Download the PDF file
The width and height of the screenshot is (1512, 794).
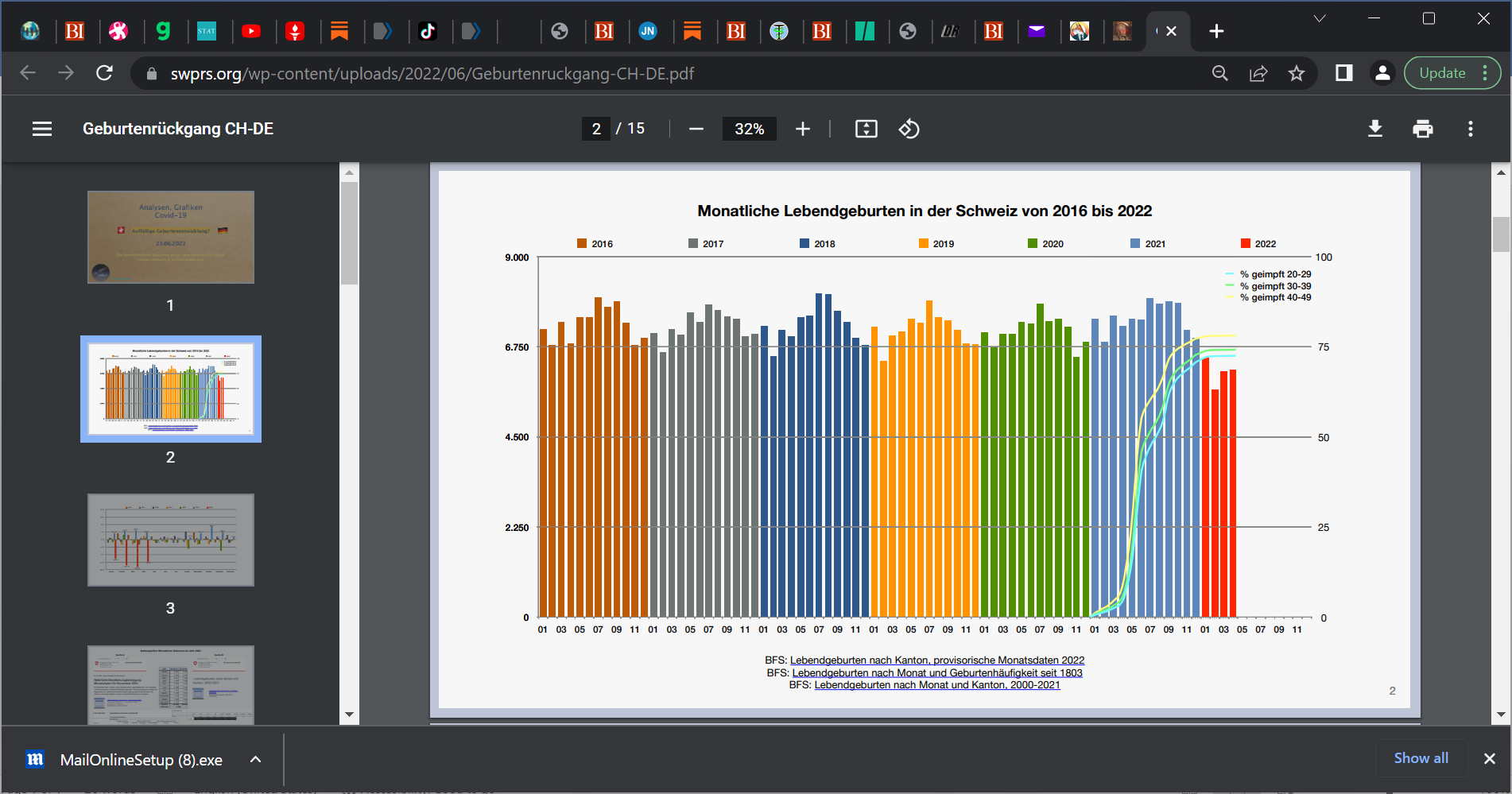pos(1374,129)
